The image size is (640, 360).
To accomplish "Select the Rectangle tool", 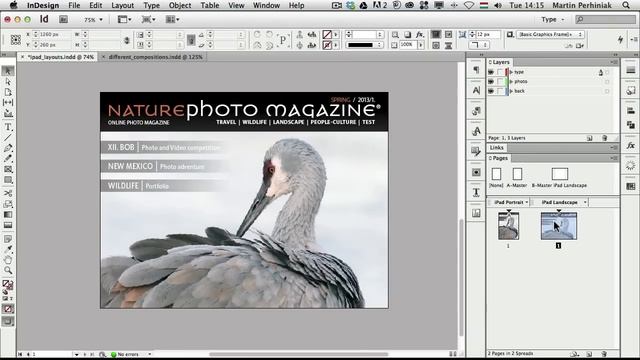I will [x=8, y=180].
